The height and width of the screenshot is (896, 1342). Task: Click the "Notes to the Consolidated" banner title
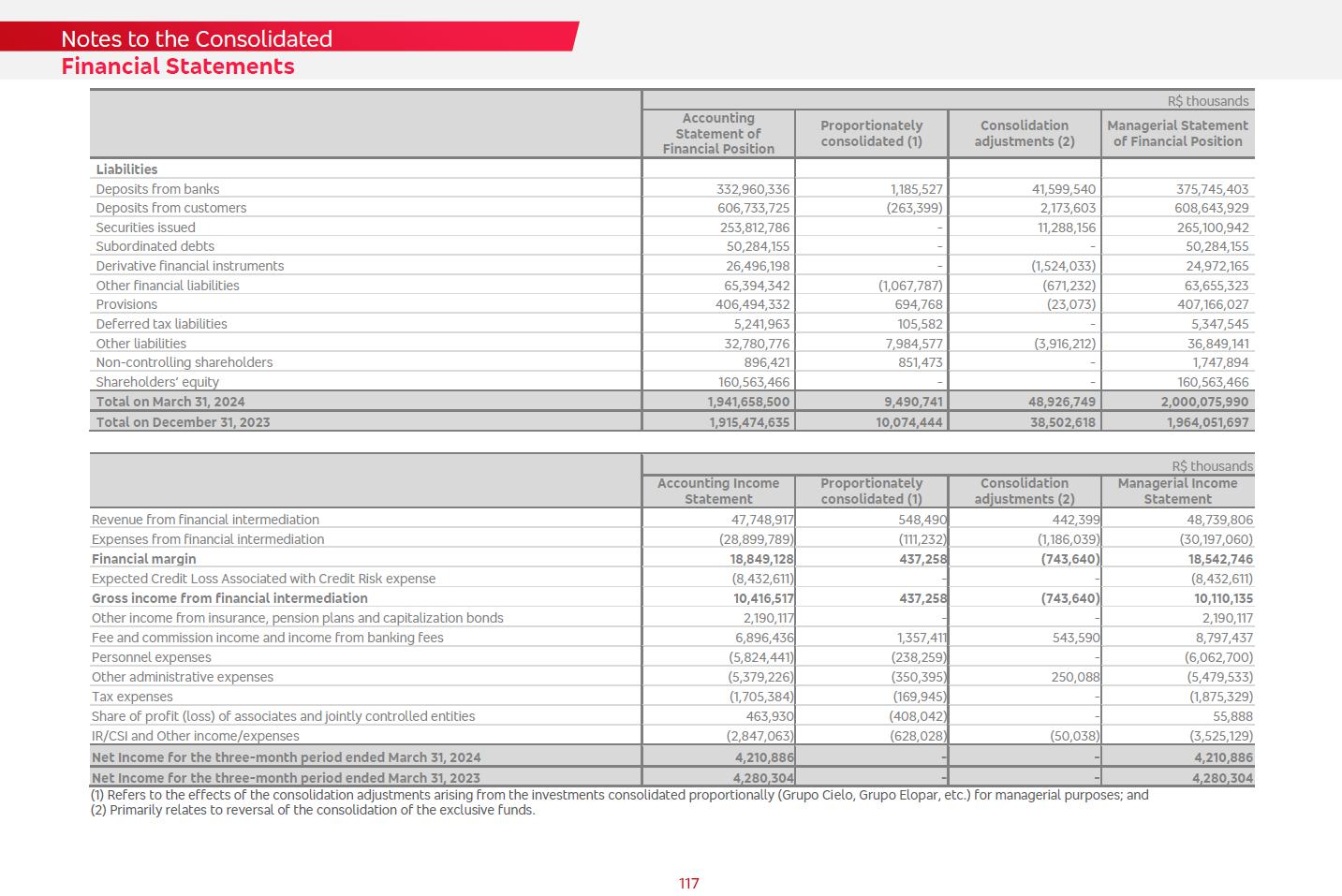click(x=197, y=38)
